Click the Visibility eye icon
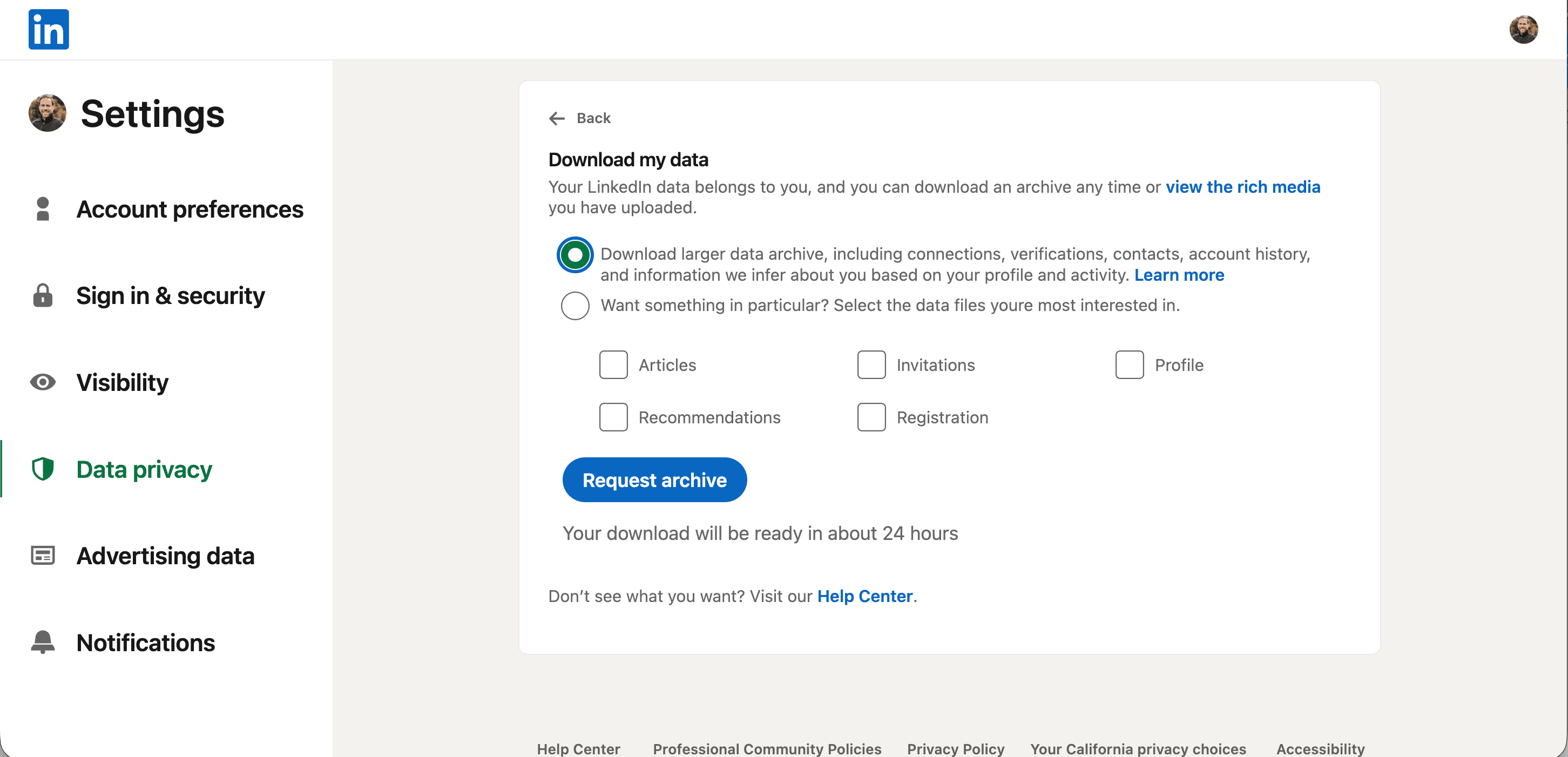The image size is (1568, 757). point(43,382)
